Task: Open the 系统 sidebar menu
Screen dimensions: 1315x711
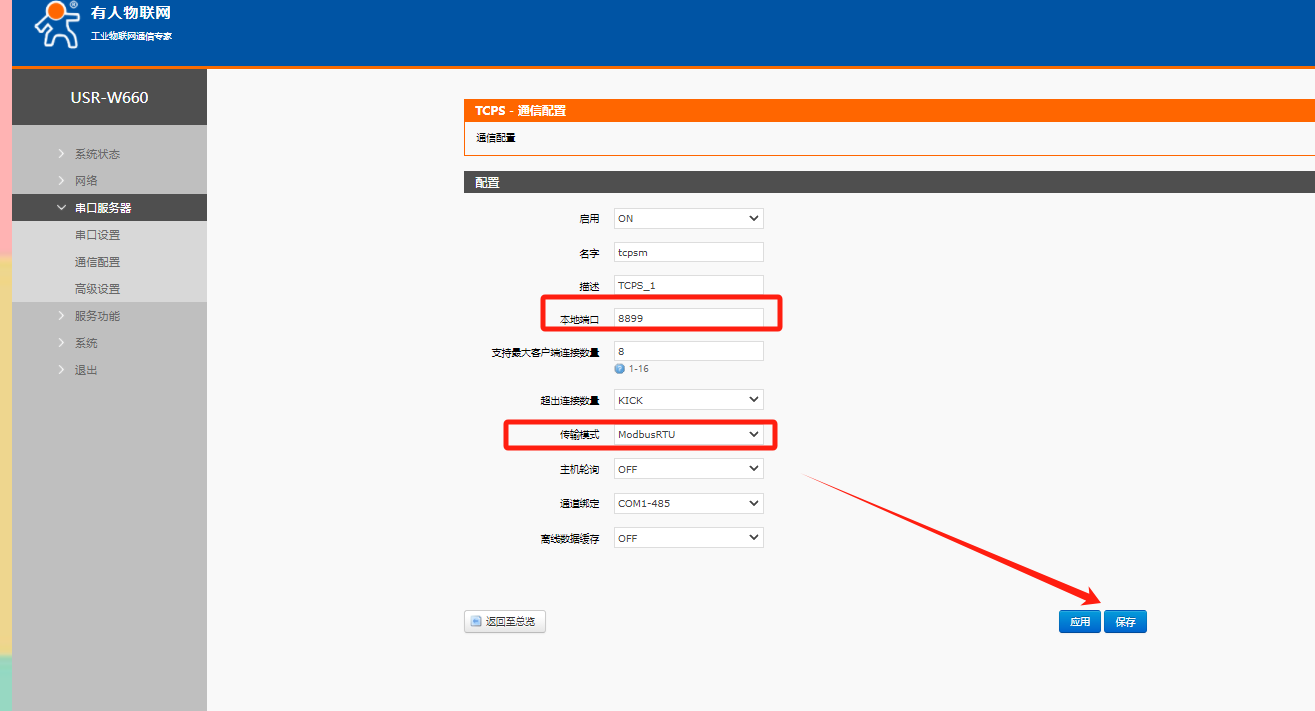Action: pyautogui.click(x=86, y=343)
